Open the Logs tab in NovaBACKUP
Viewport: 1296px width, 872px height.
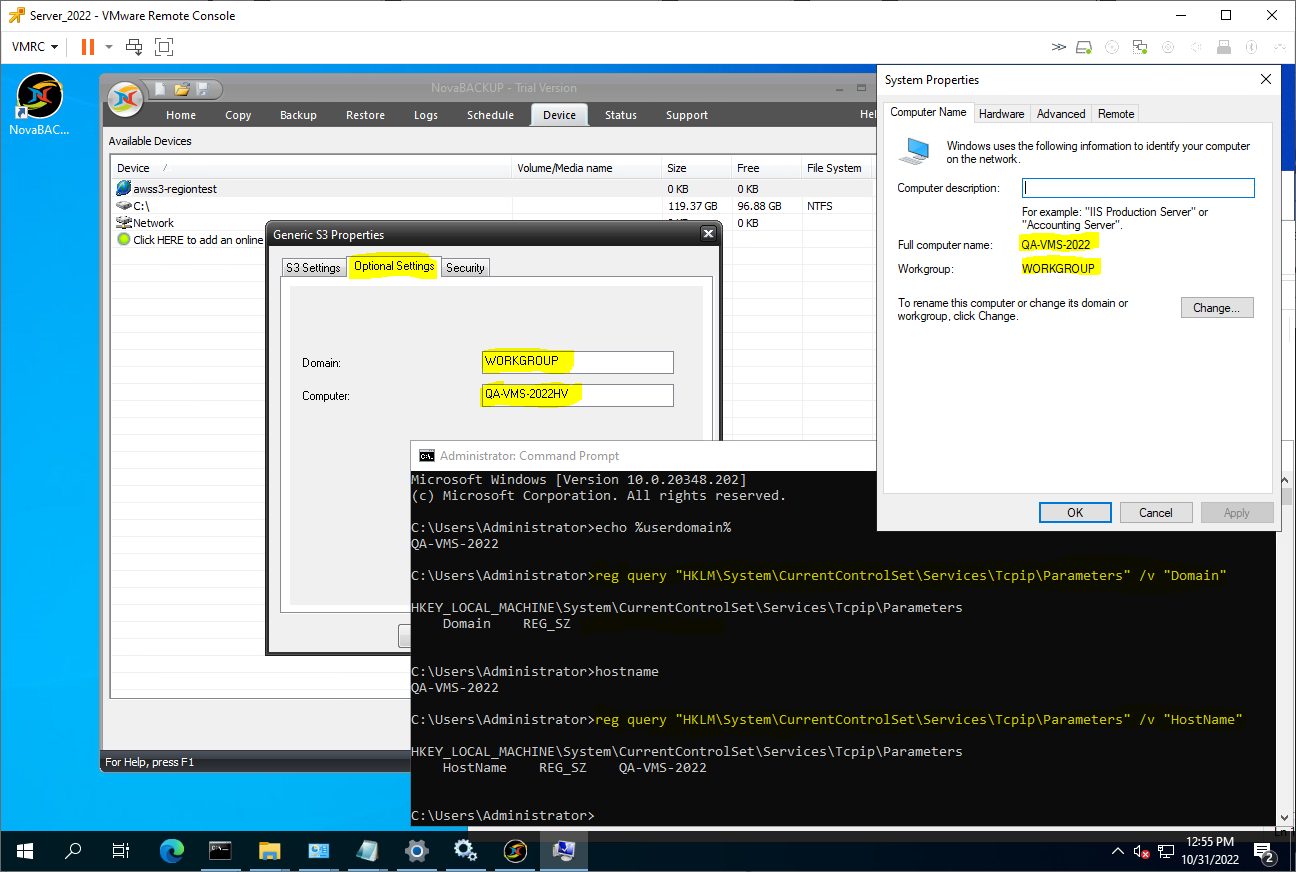pyautogui.click(x=426, y=115)
